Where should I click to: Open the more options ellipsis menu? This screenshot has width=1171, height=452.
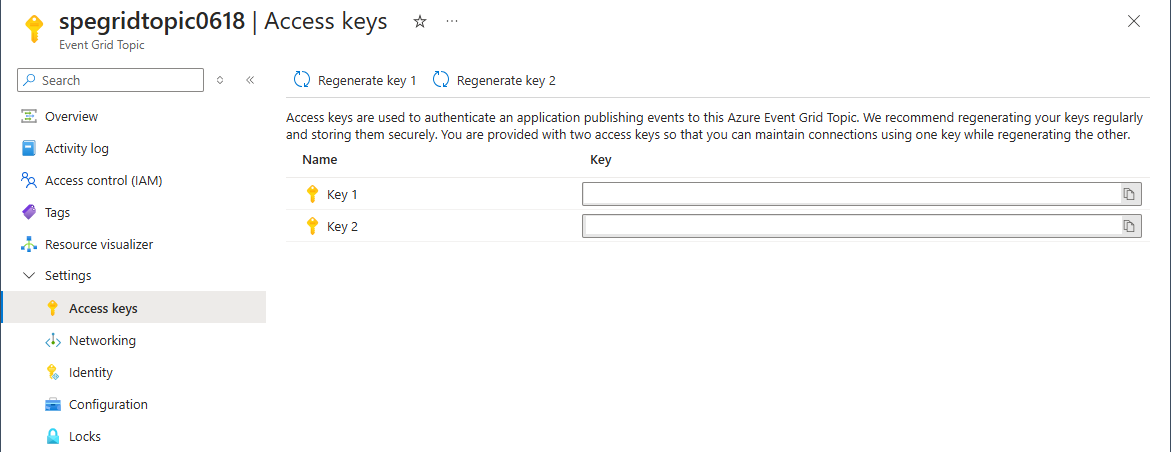[x=452, y=22]
